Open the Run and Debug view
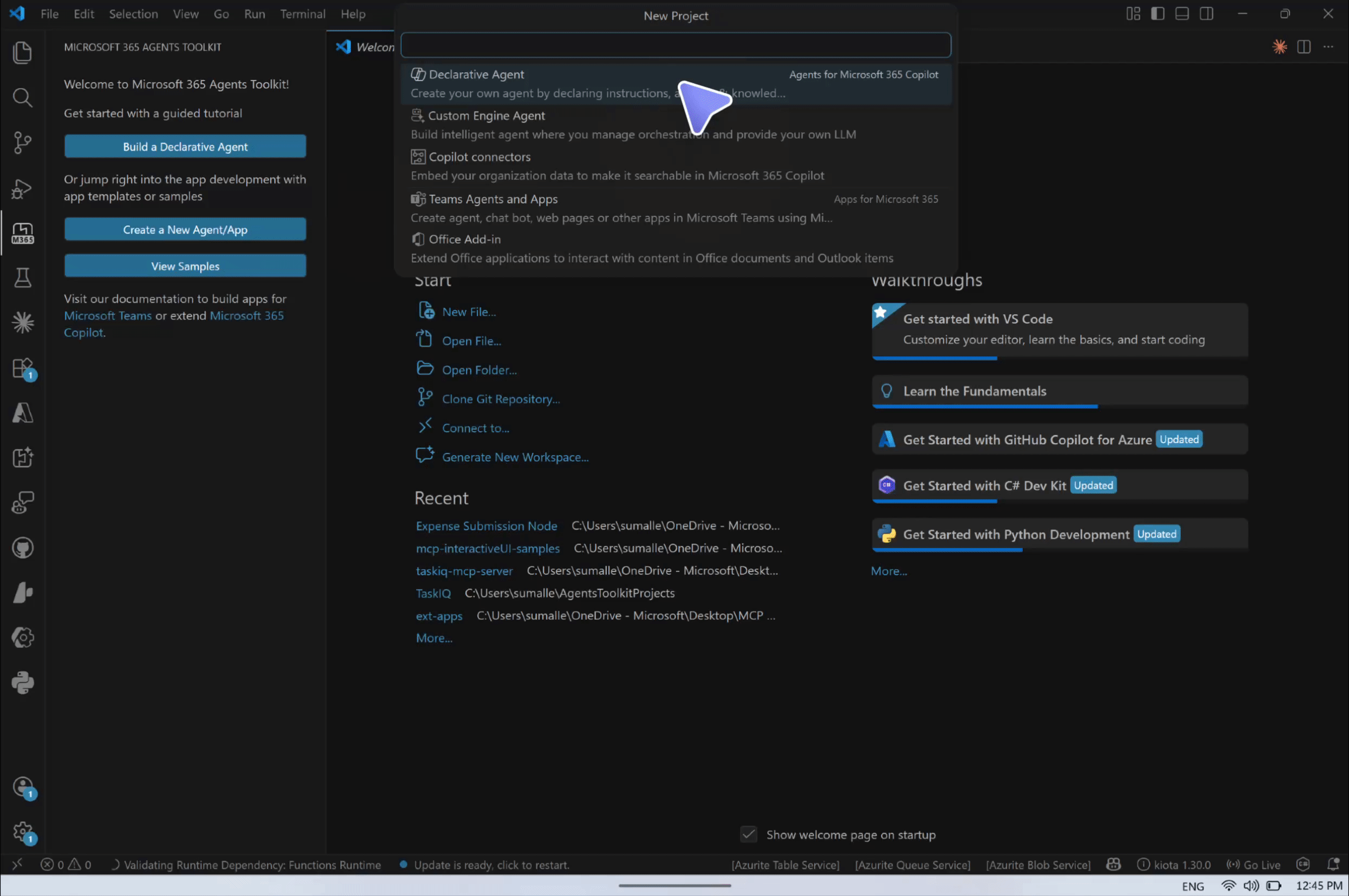This screenshot has width=1349, height=896. point(22,188)
